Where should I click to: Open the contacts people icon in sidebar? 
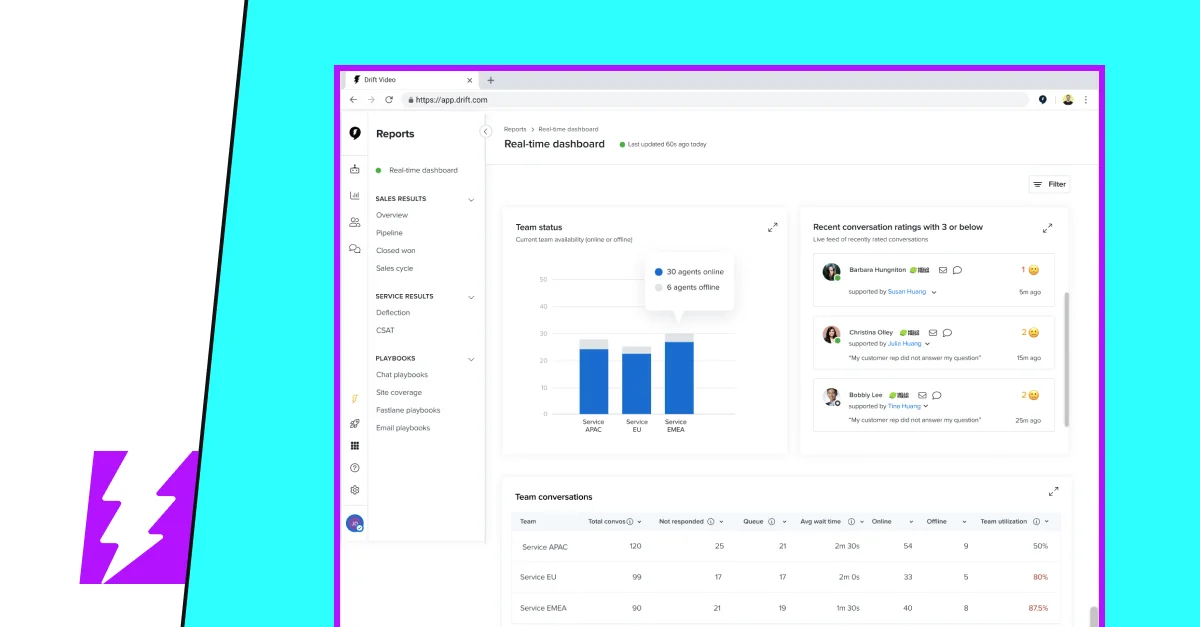(354, 222)
